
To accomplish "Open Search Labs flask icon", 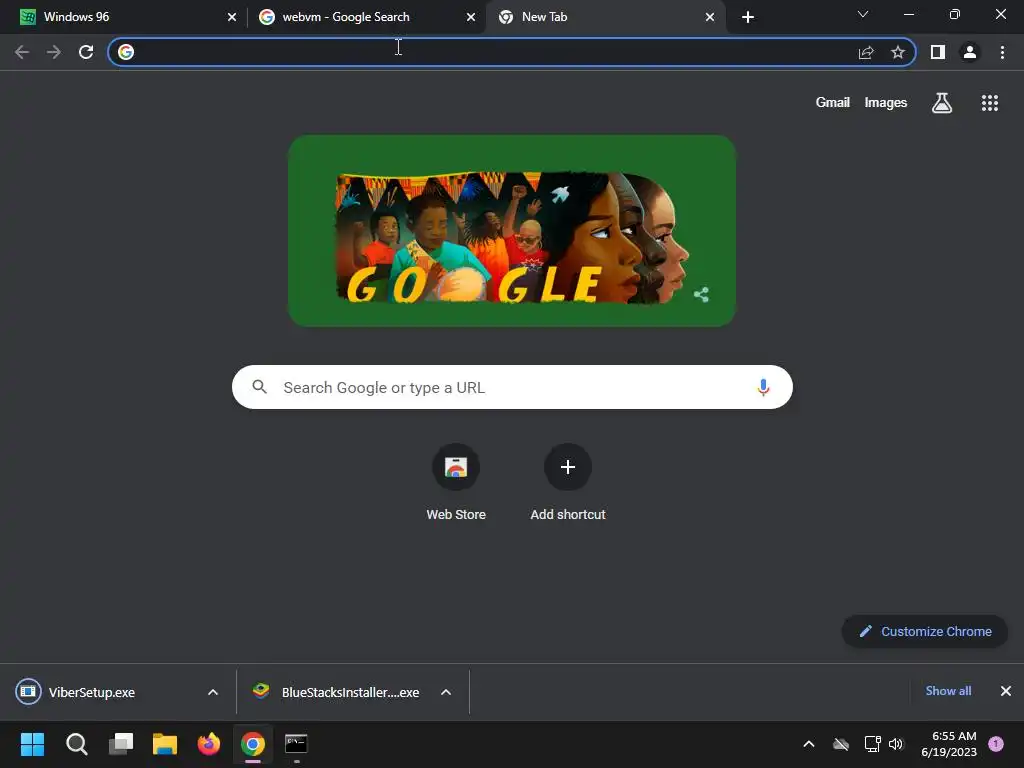I will 942,103.
